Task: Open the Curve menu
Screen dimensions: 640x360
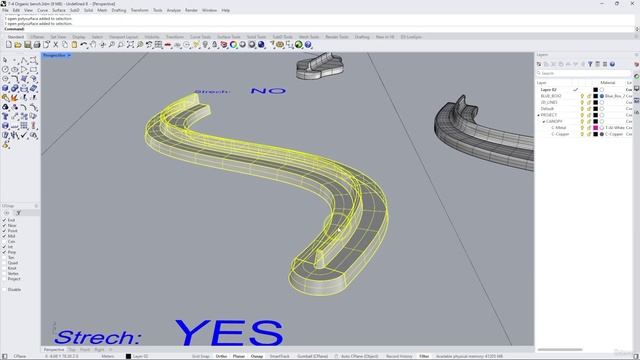Action: (42, 10)
